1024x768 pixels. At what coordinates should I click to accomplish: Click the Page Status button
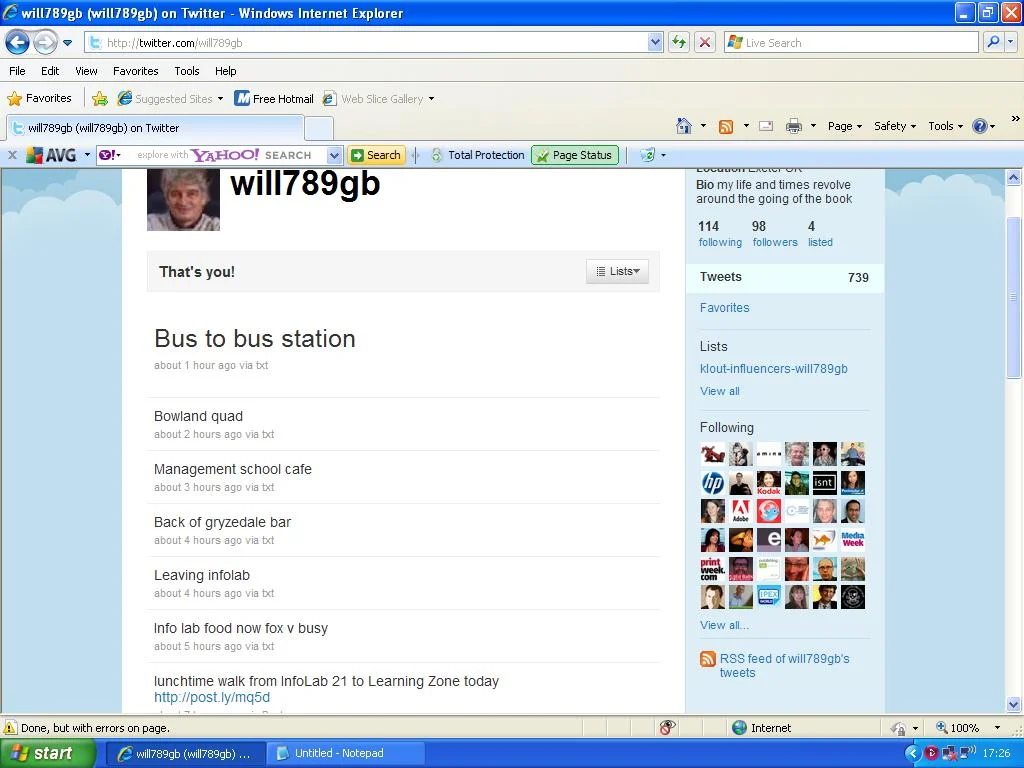[x=575, y=155]
